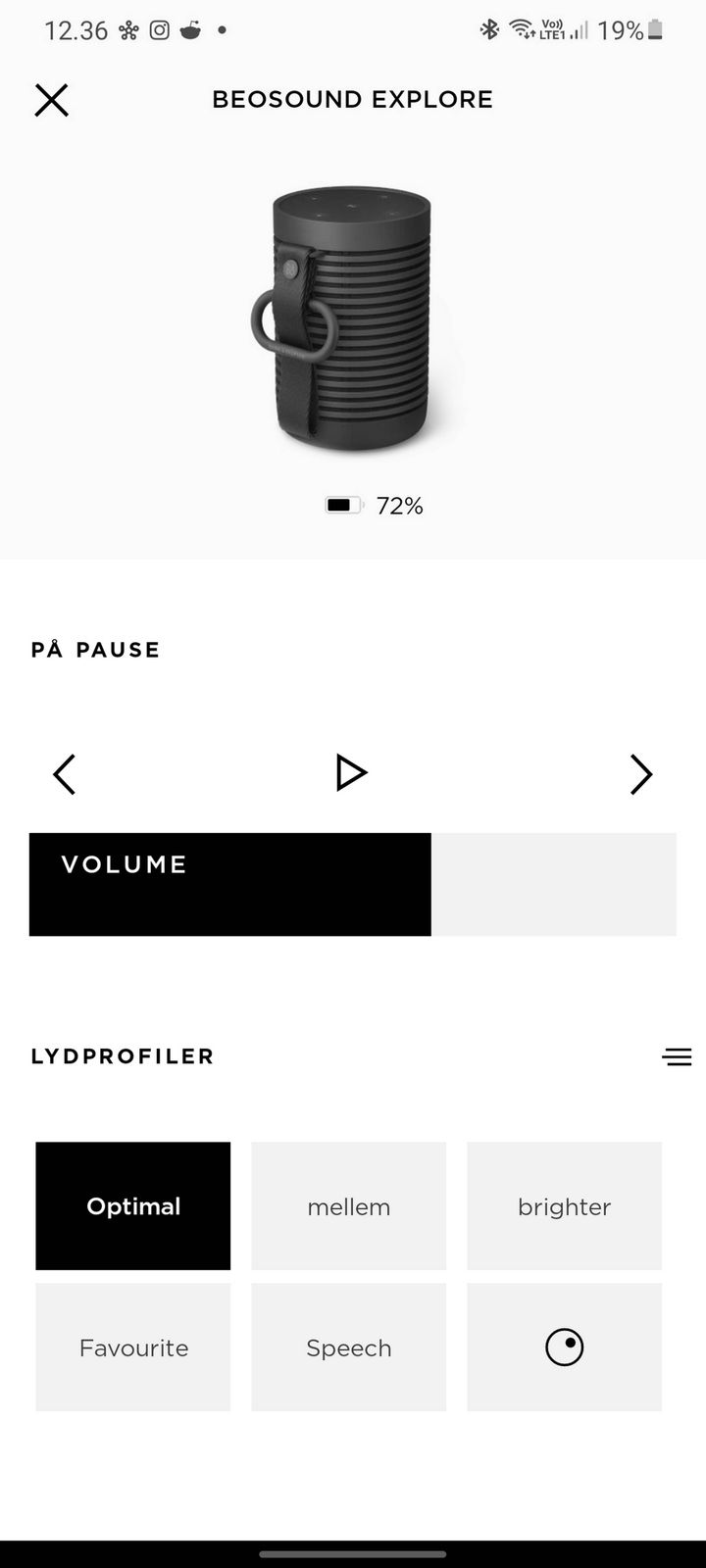The image size is (706, 1568).
Task: Skip to the next track
Action: tap(640, 774)
